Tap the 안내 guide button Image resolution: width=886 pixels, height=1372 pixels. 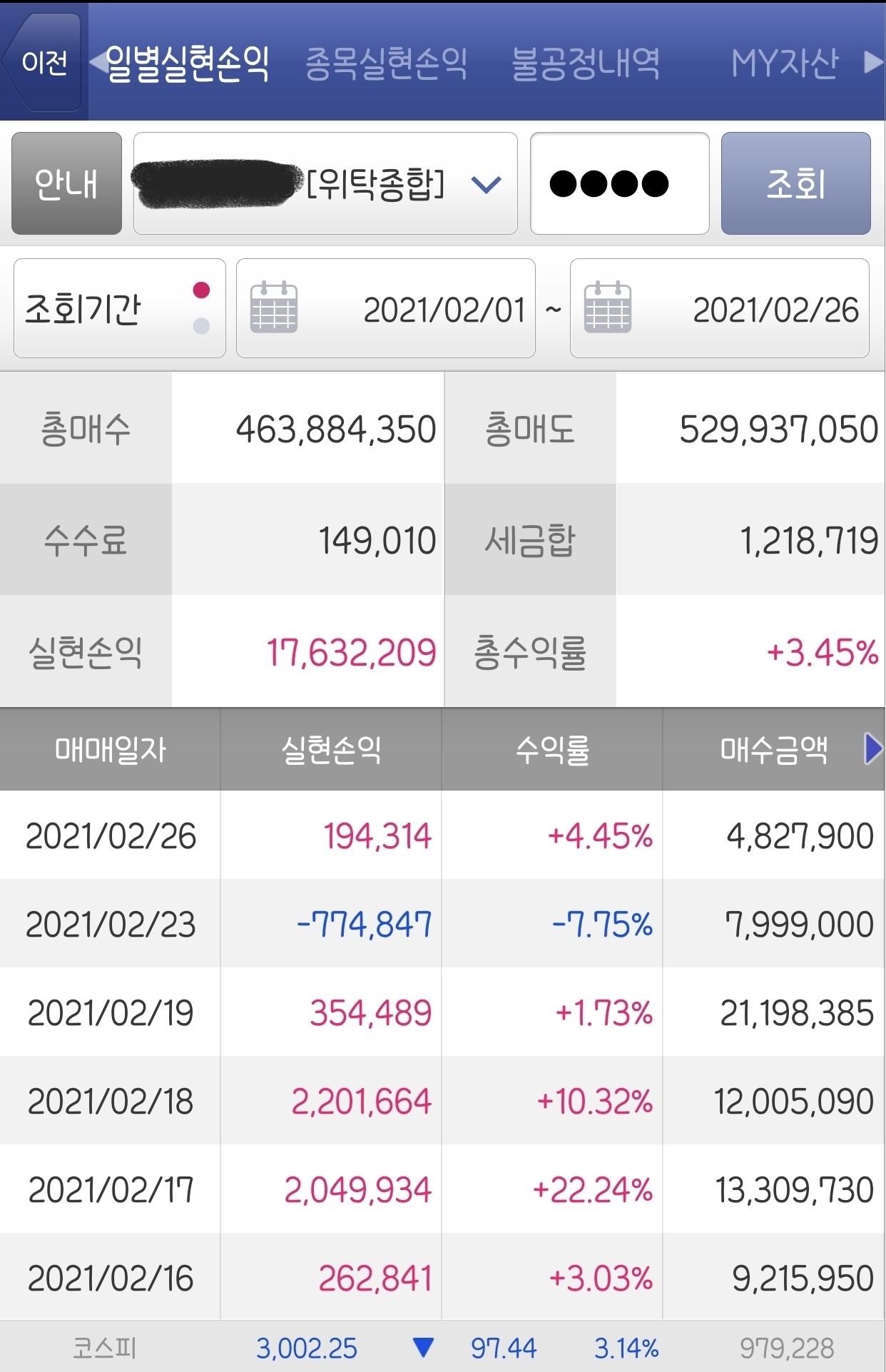tap(66, 183)
